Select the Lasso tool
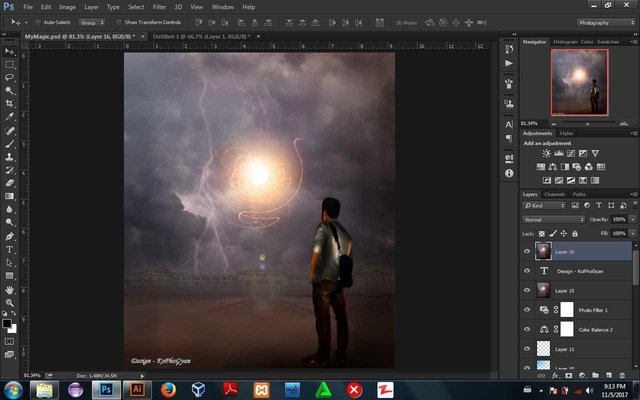The image size is (640, 400). [10, 76]
